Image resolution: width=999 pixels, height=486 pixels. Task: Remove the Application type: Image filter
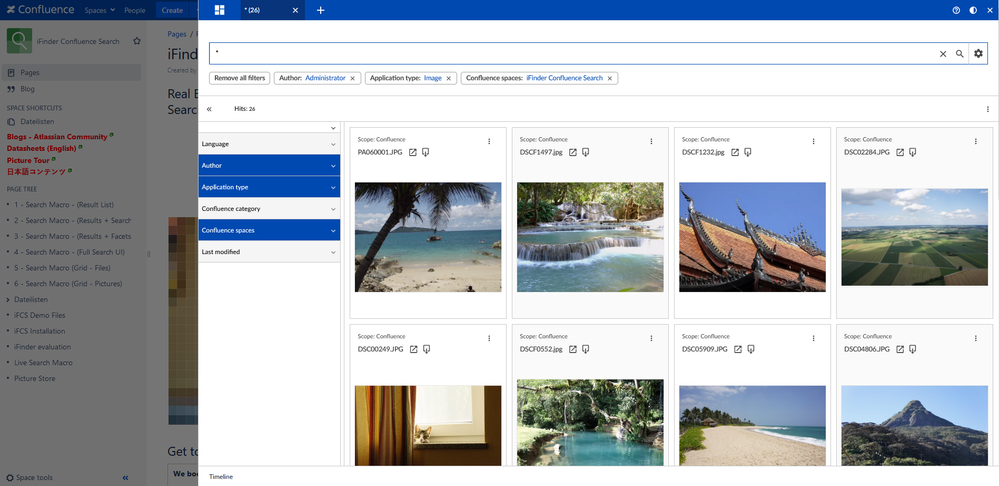(448, 78)
